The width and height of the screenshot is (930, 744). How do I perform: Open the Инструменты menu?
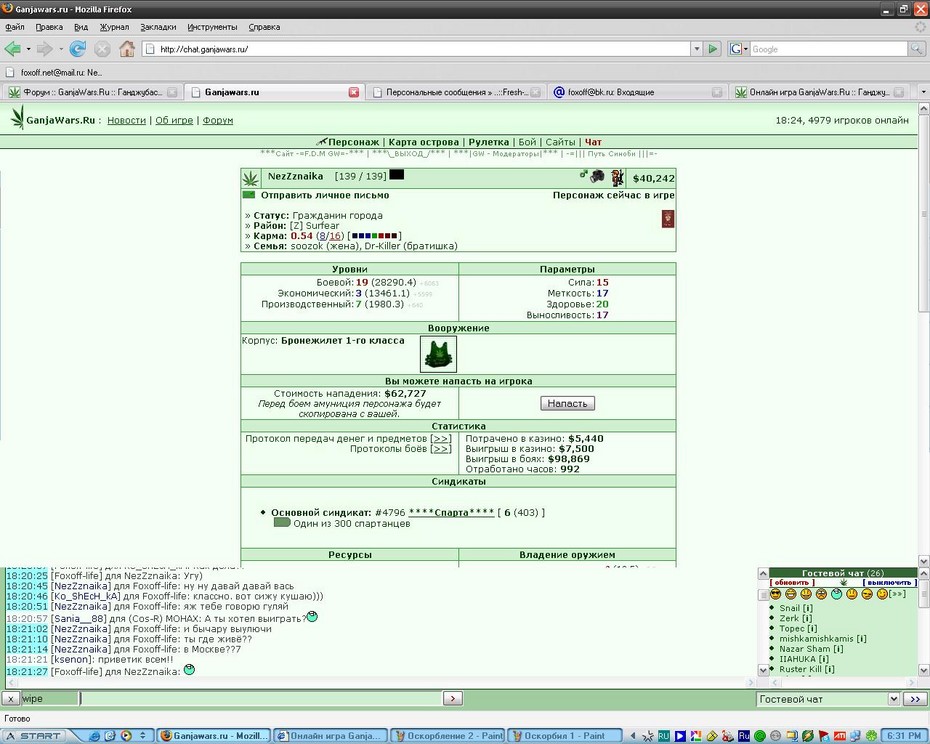click(212, 27)
